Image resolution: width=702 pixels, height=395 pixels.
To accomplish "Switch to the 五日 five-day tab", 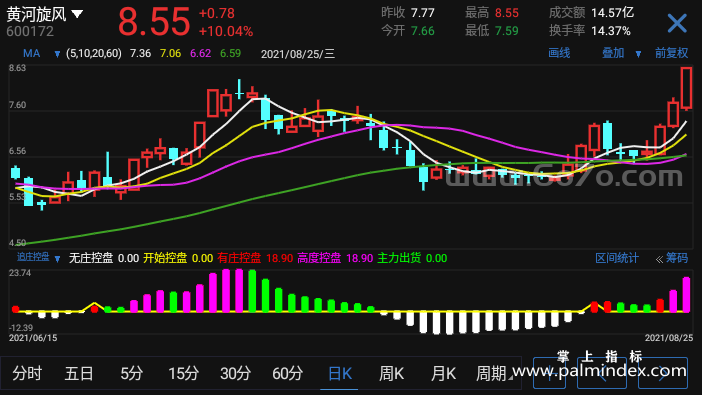I will click(79, 373).
